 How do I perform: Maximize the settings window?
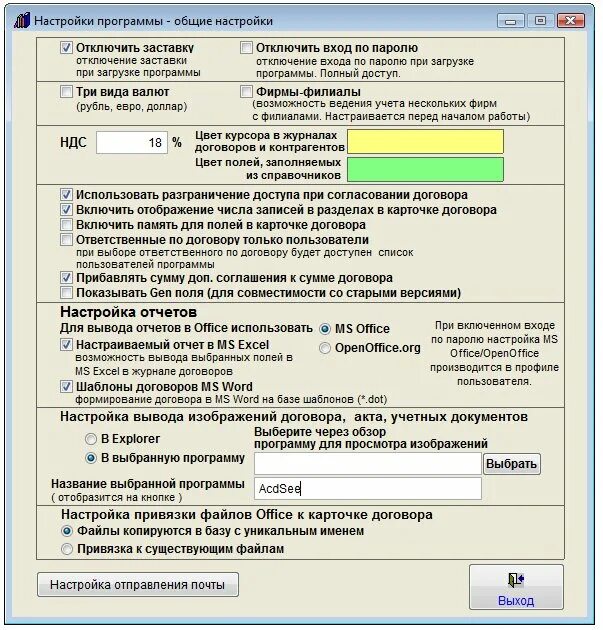pos(540,21)
